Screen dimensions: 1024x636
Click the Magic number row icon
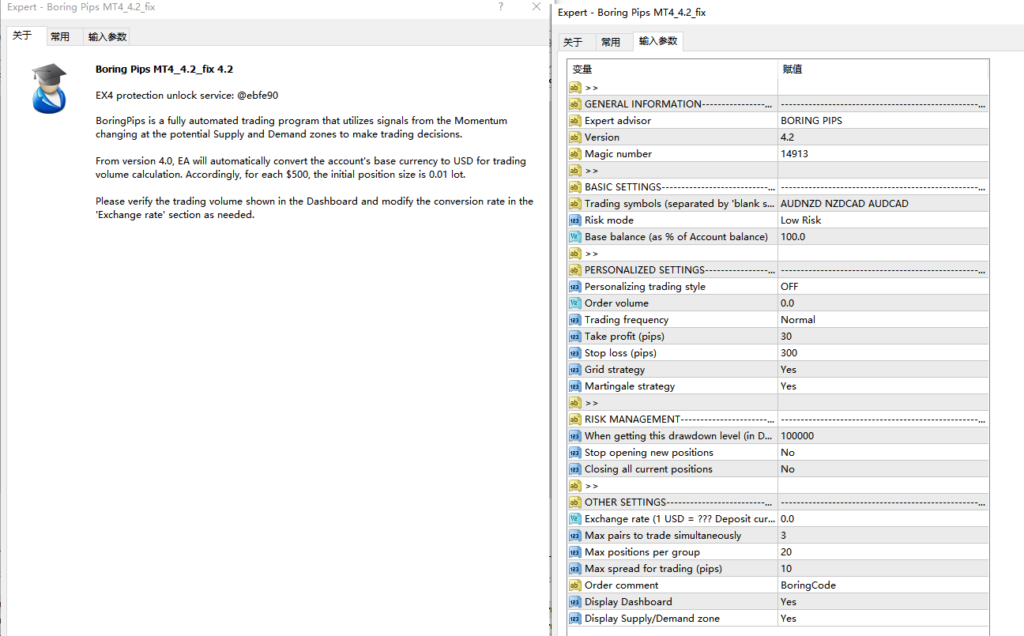[x=575, y=154]
